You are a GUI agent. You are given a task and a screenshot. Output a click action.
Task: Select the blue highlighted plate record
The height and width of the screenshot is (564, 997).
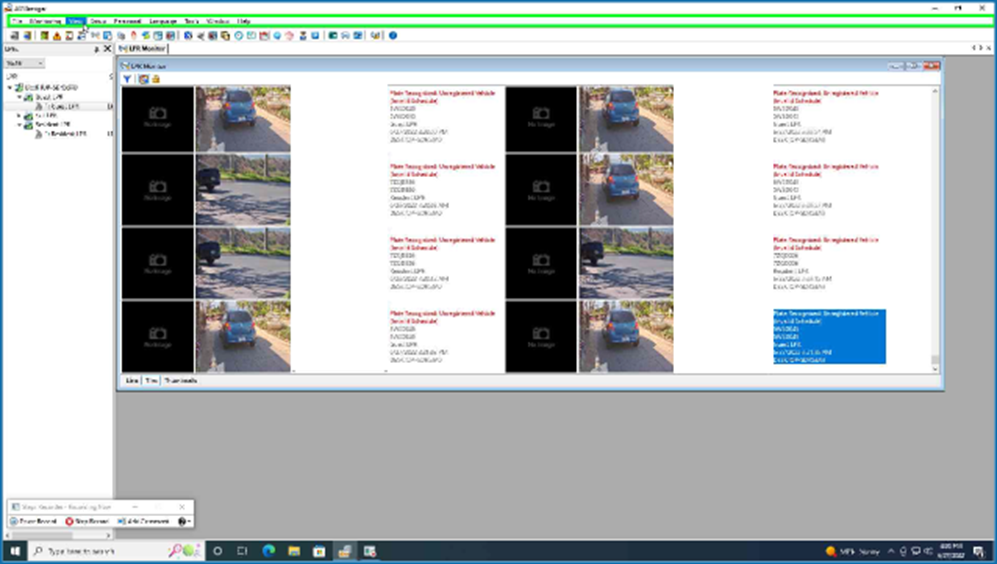[x=828, y=336]
